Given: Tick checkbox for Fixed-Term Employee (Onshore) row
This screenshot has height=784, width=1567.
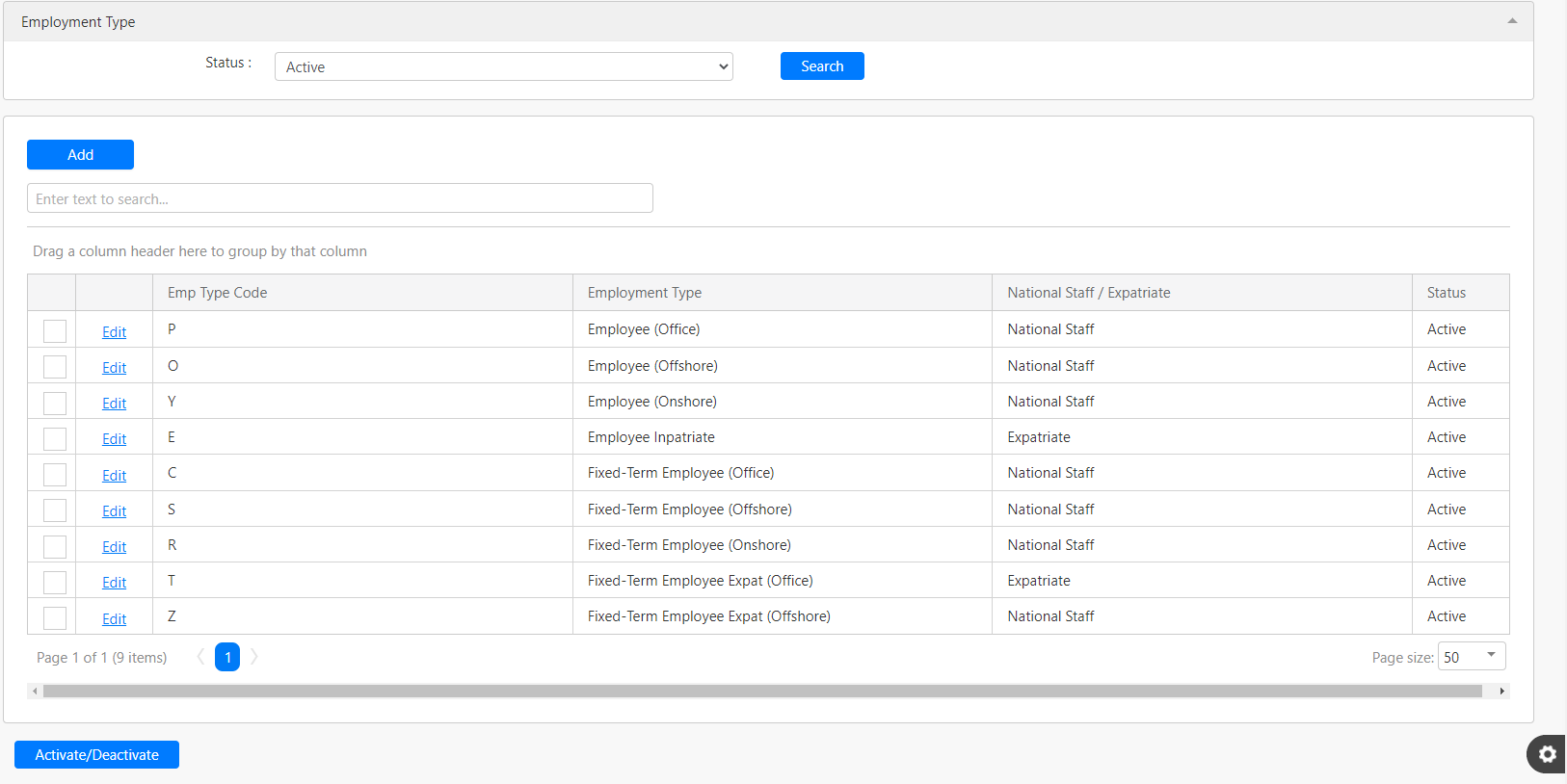Looking at the screenshot, I should point(55,547).
